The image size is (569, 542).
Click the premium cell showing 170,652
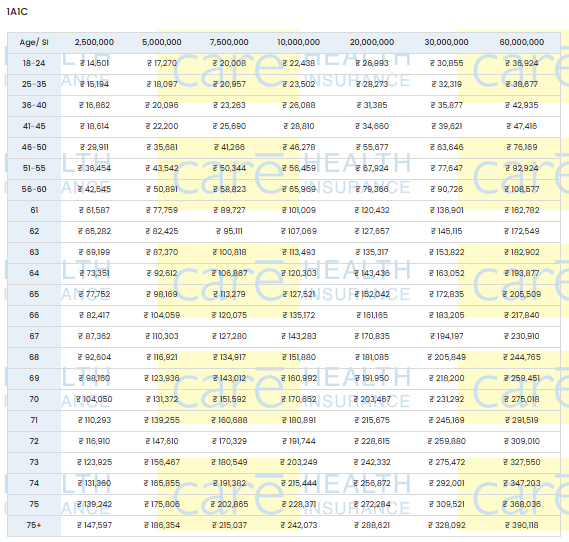299,399
